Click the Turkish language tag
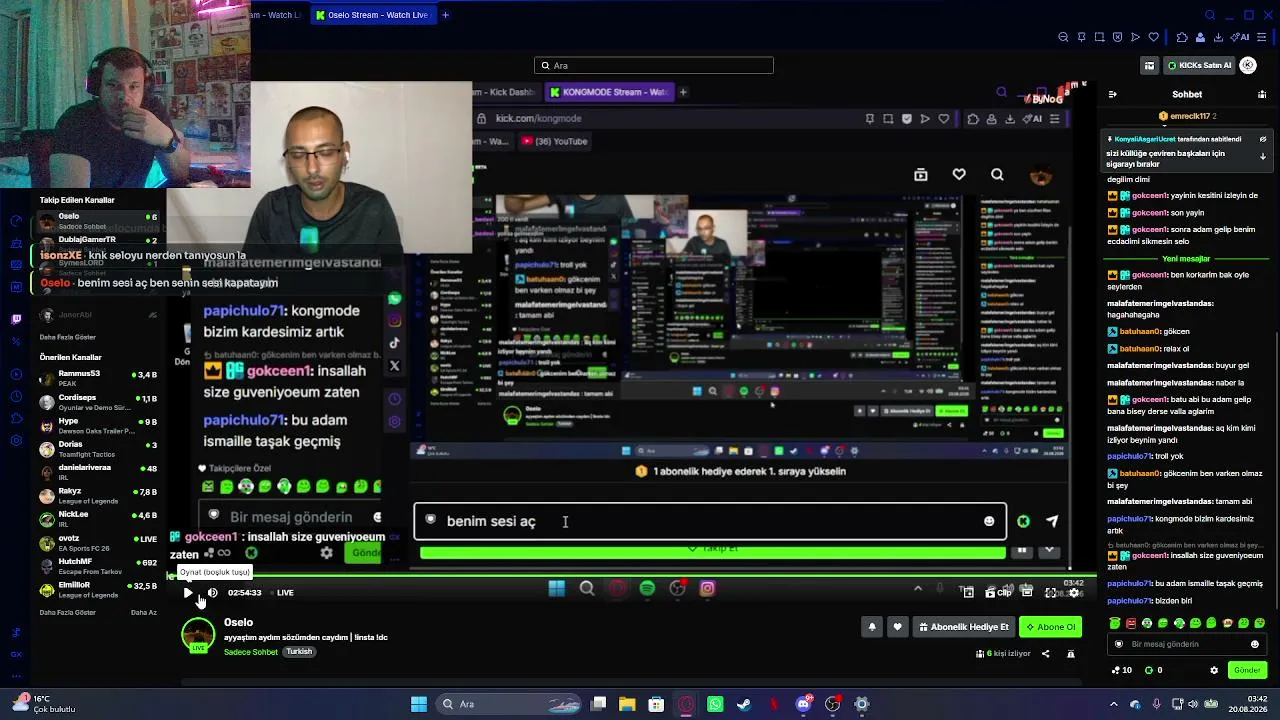 (299, 652)
